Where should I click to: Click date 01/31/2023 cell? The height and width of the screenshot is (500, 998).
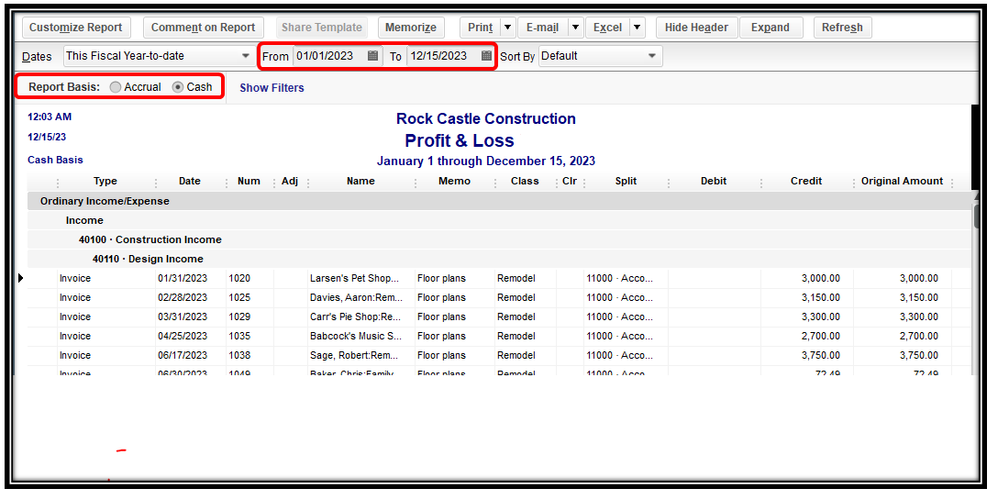[x=183, y=278]
